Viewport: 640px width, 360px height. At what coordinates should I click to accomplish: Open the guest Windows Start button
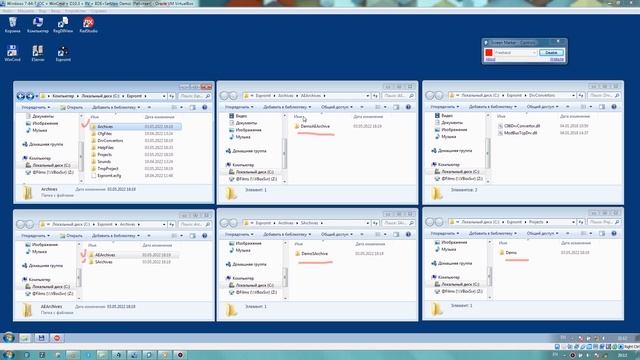(9, 338)
